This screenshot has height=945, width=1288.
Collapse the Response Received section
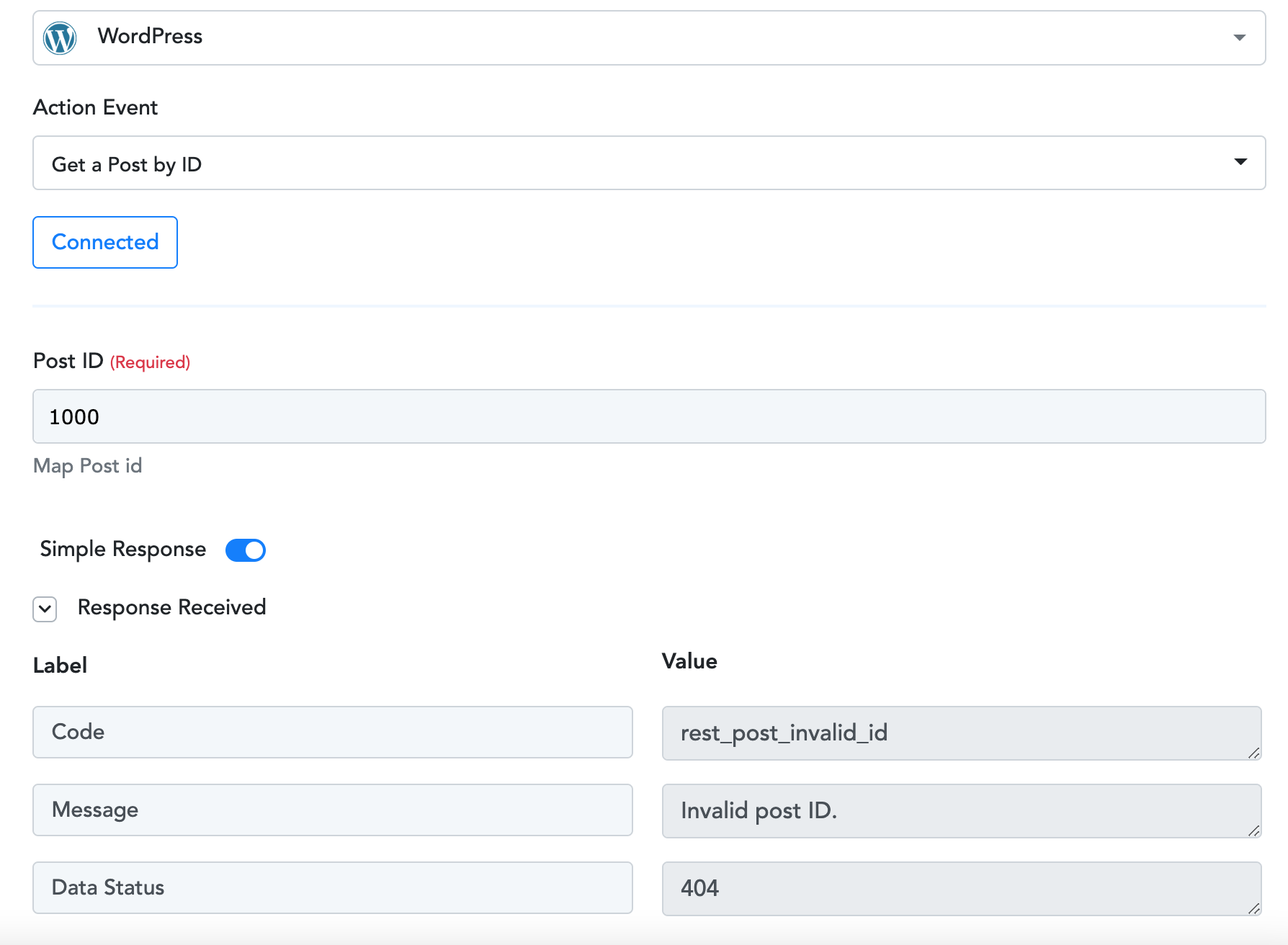pyautogui.click(x=45, y=609)
